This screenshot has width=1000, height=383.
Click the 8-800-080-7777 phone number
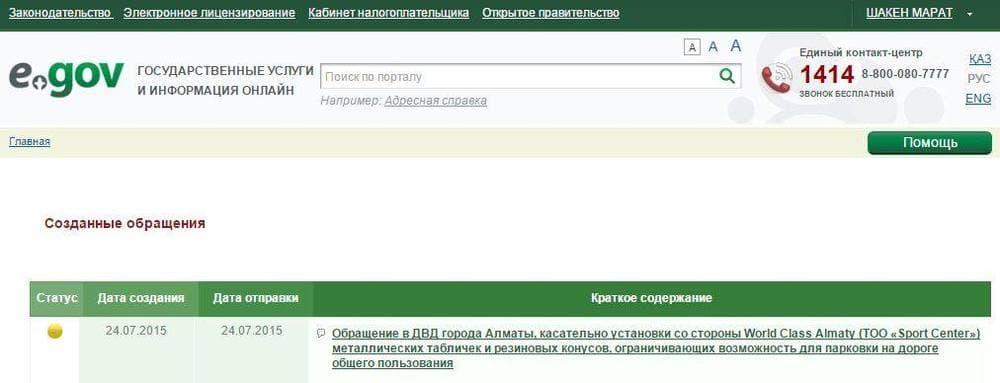click(905, 74)
